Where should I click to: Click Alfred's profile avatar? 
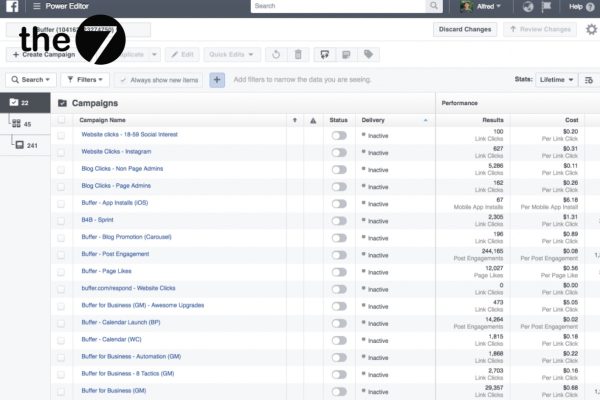click(x=466, y=6)
